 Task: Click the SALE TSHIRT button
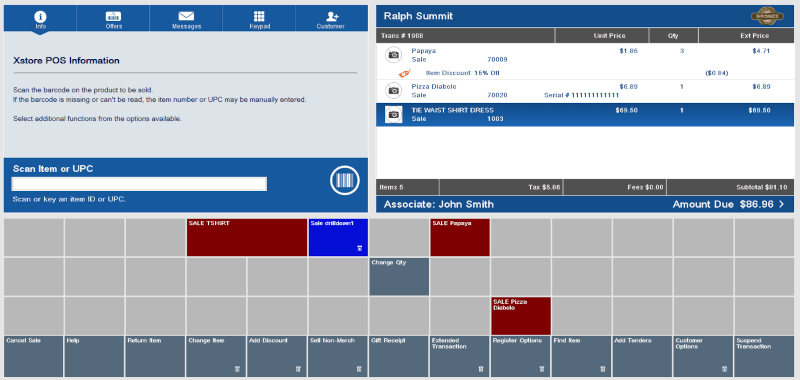point(246,238)
